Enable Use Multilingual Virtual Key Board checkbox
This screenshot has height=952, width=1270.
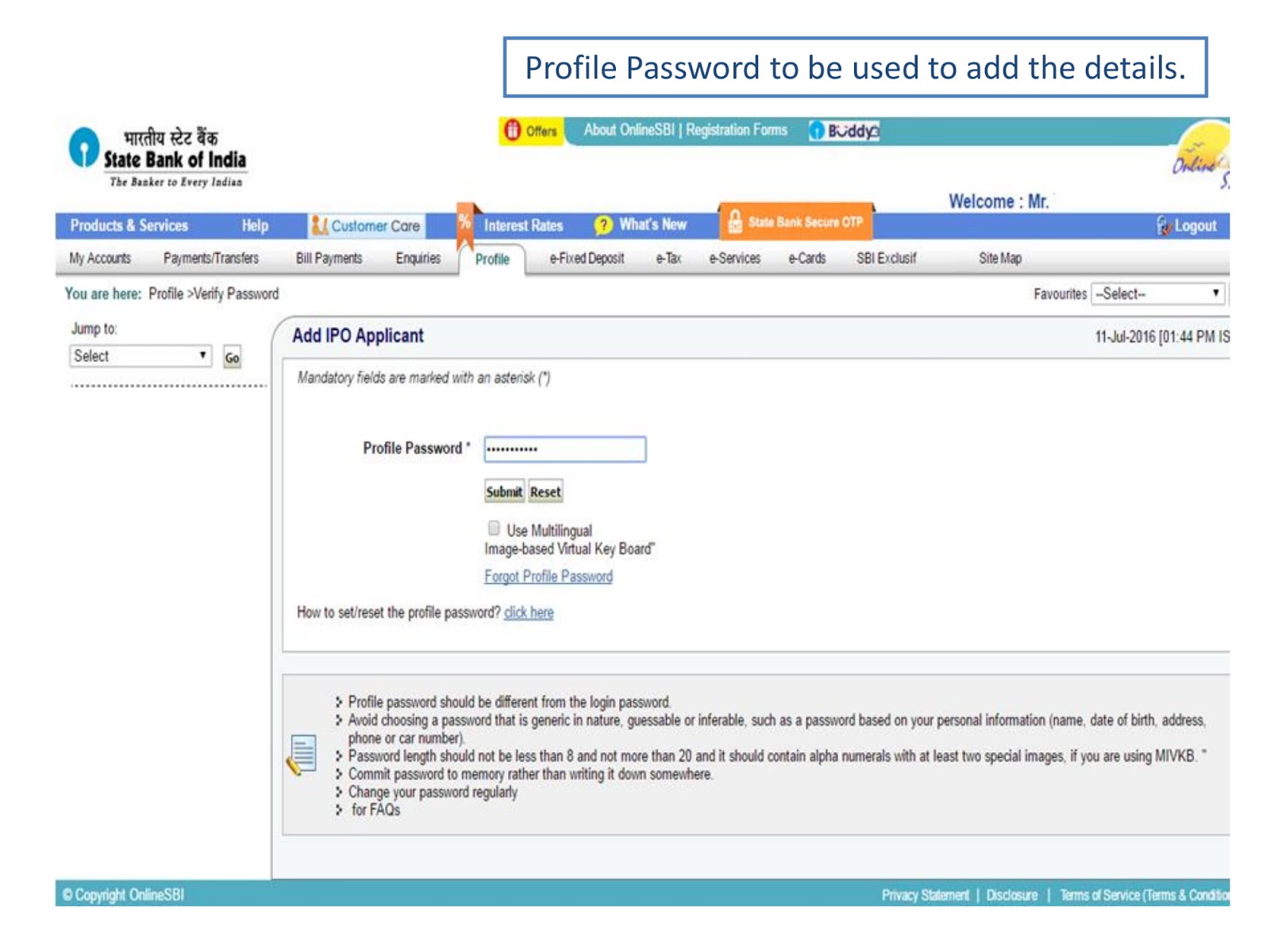[x=494, y=528]
